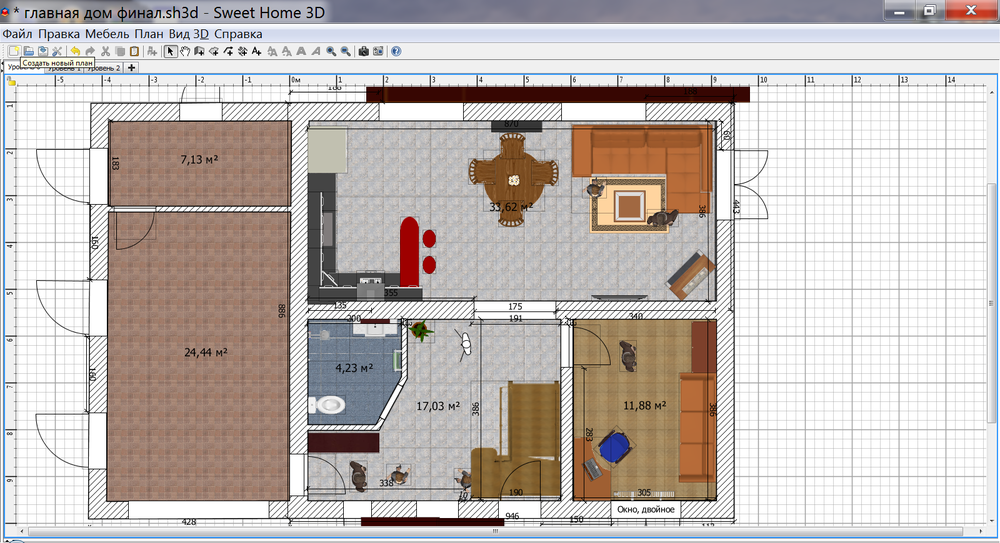Click the Add furniture to plan icon
Viewport: 1000px width, 543px height.
tap(152, 51)
